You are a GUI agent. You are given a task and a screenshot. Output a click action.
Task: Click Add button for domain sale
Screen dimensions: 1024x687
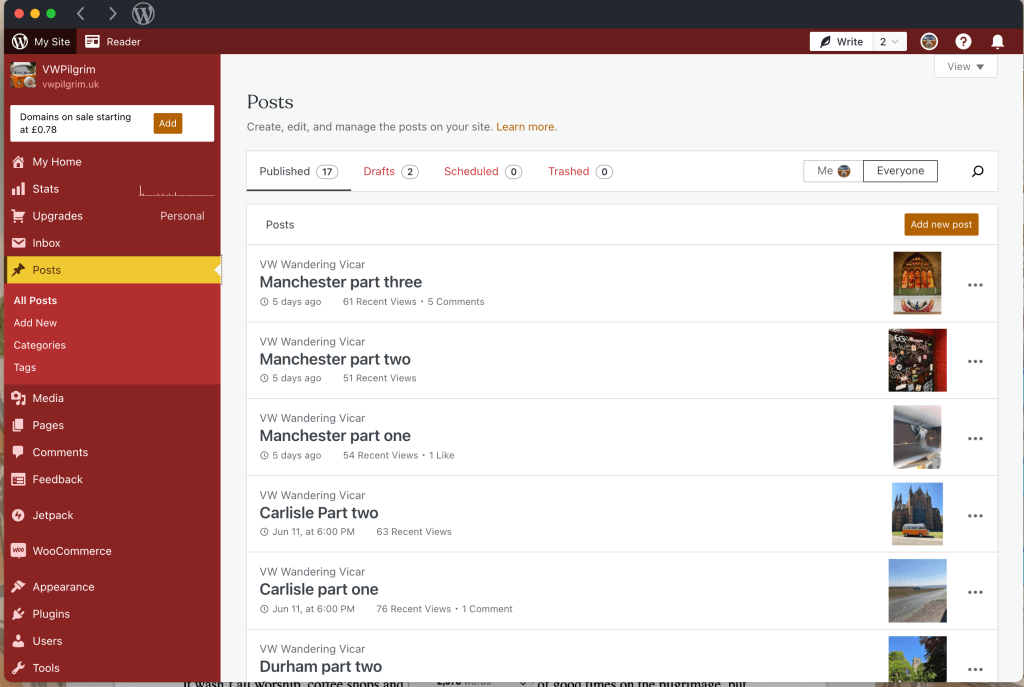168,123
